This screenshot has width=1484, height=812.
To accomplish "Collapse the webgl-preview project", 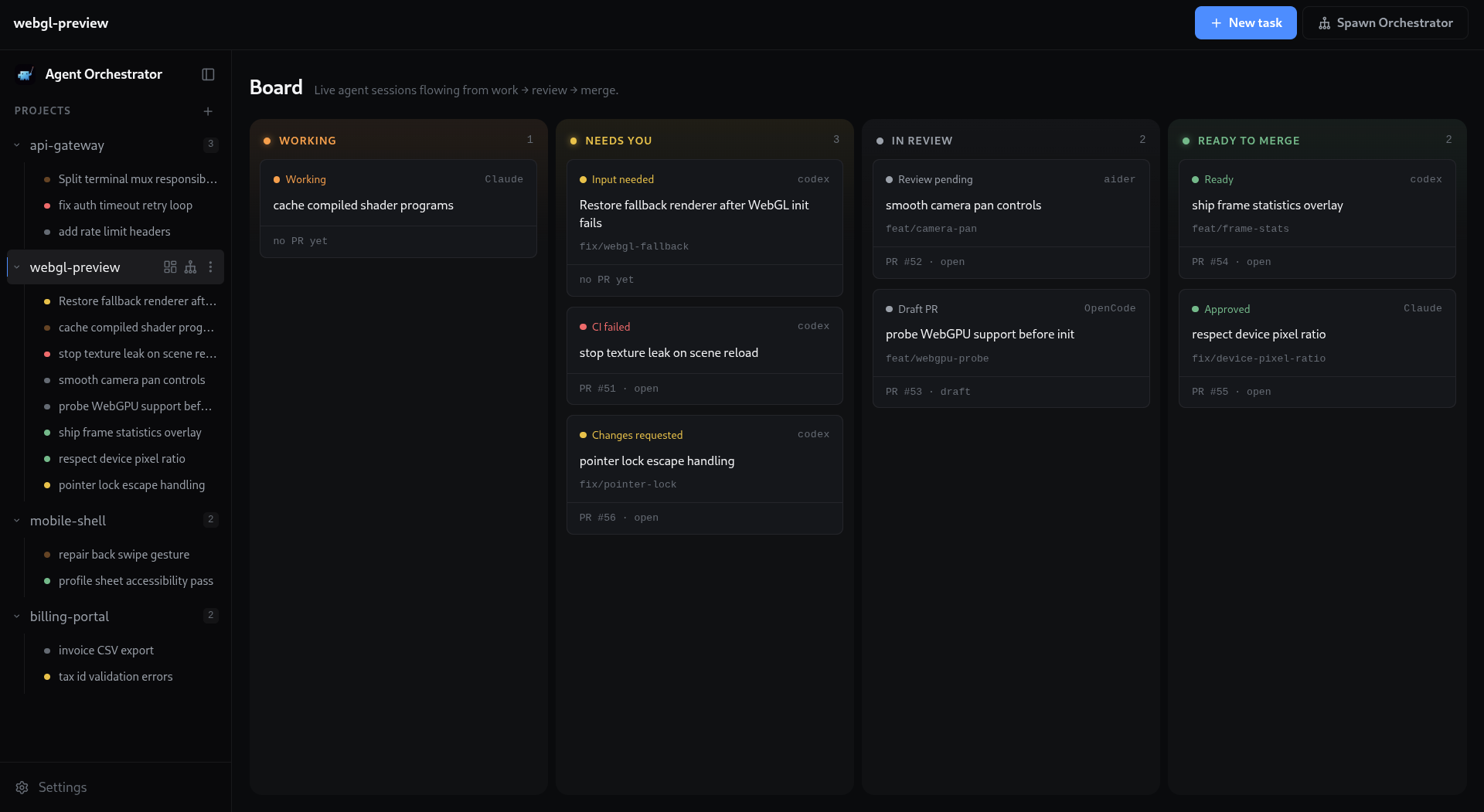I will pyautogui.click(x=17, y=267).
